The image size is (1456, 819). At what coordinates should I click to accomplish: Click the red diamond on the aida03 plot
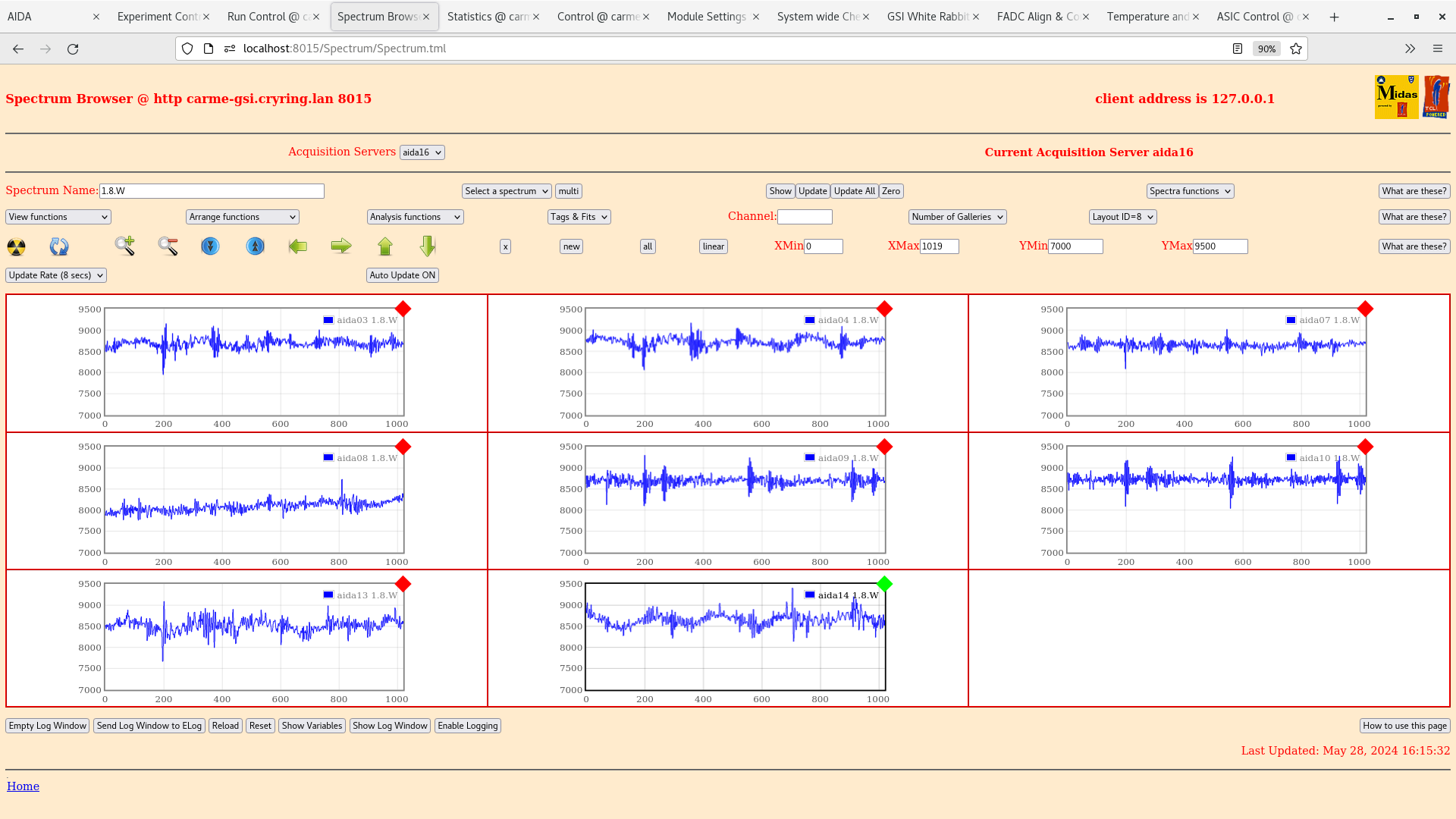[x=403, y=309]
